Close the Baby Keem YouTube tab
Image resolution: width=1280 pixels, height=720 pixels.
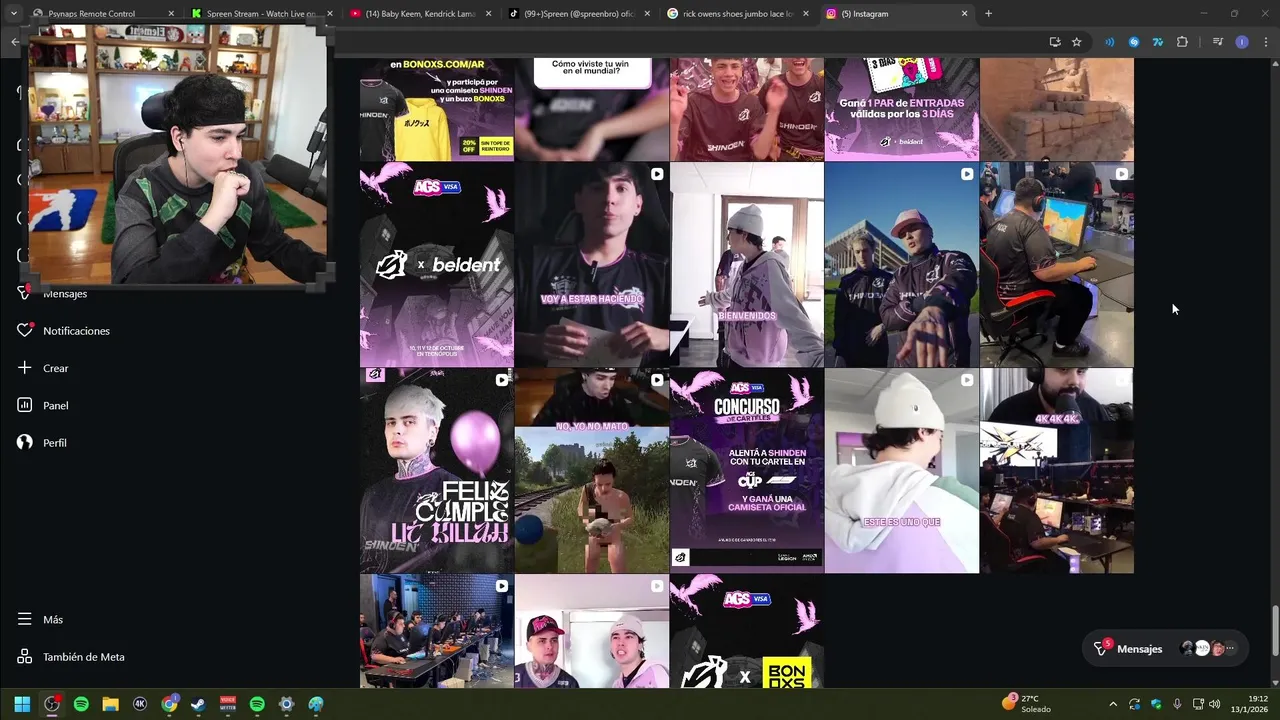(487, 14)
